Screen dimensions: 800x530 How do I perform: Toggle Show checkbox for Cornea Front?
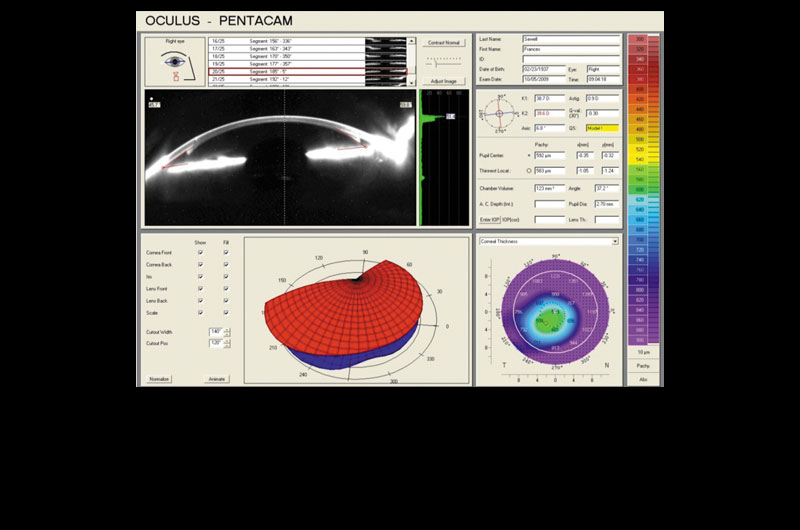[200, 253]
